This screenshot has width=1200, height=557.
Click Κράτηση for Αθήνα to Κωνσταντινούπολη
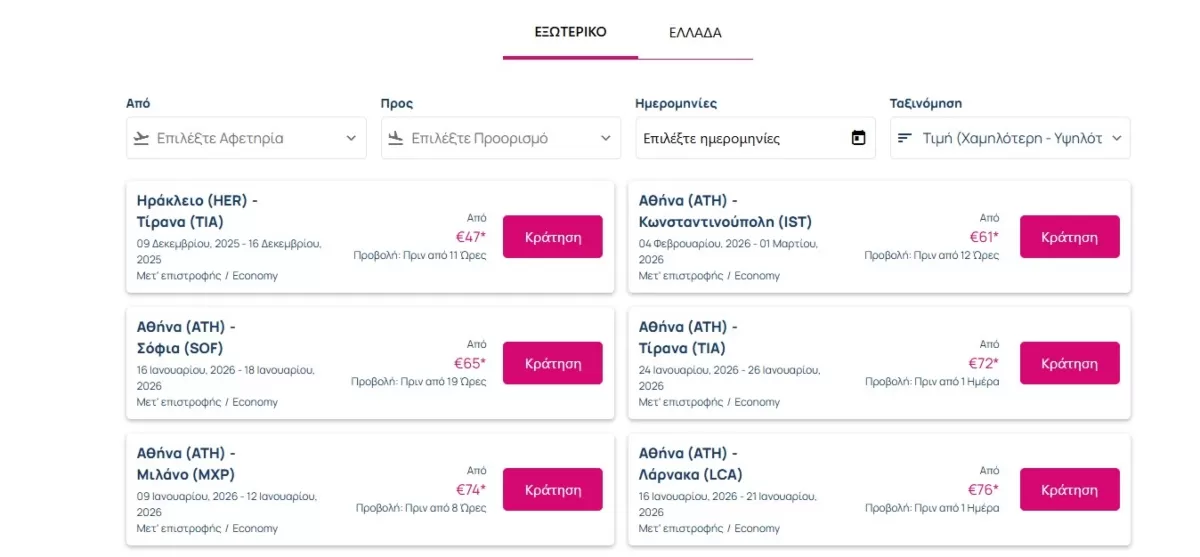click(1070, 237)
